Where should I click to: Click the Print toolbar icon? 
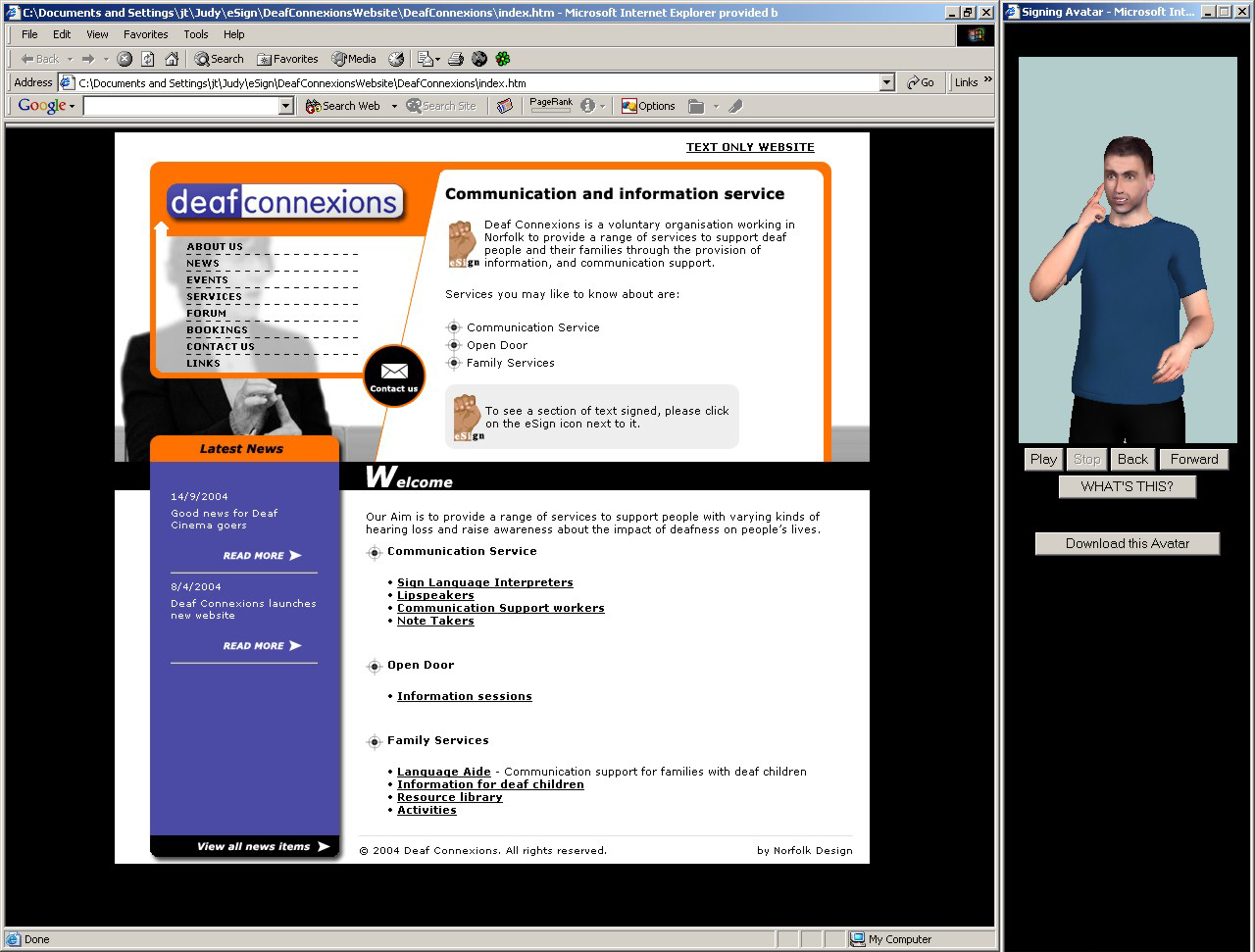point(455,59)
